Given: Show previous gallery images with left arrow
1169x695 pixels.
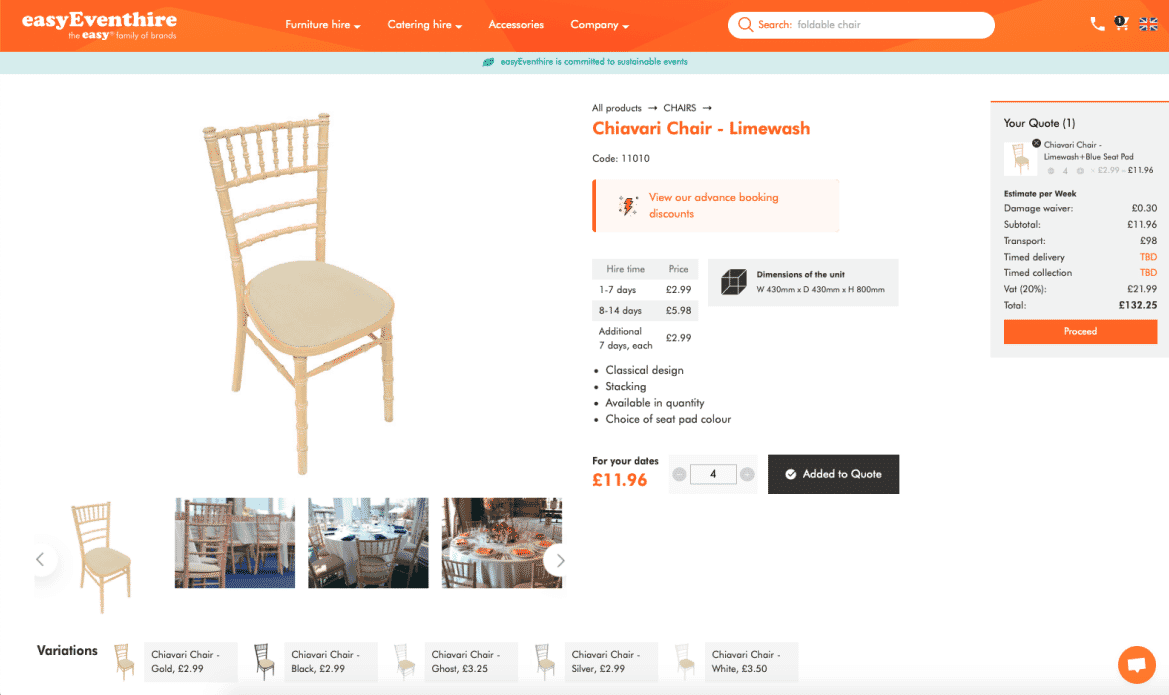Looking at the screenshot, I should (41, 559).
